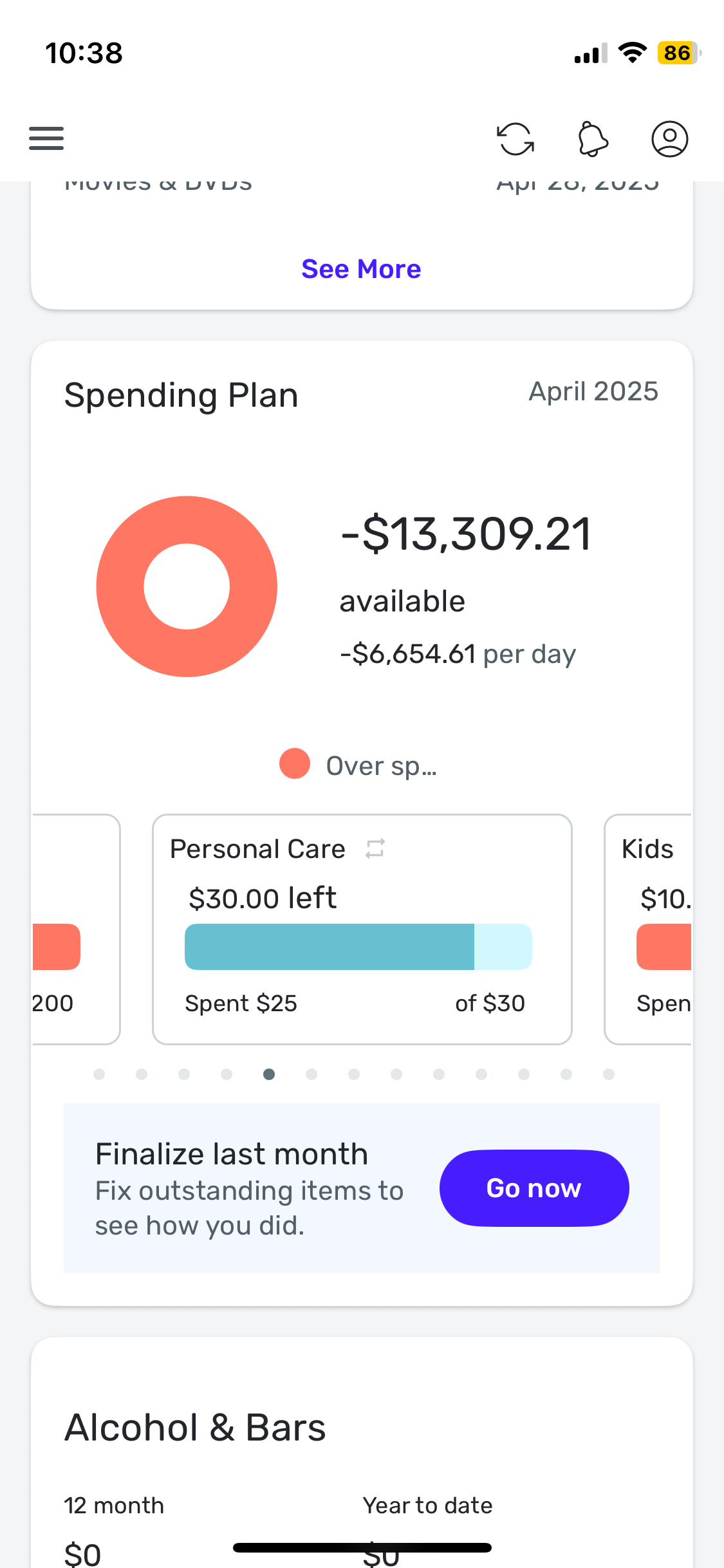Tap the battery indicator in status bar

point(679,53)
